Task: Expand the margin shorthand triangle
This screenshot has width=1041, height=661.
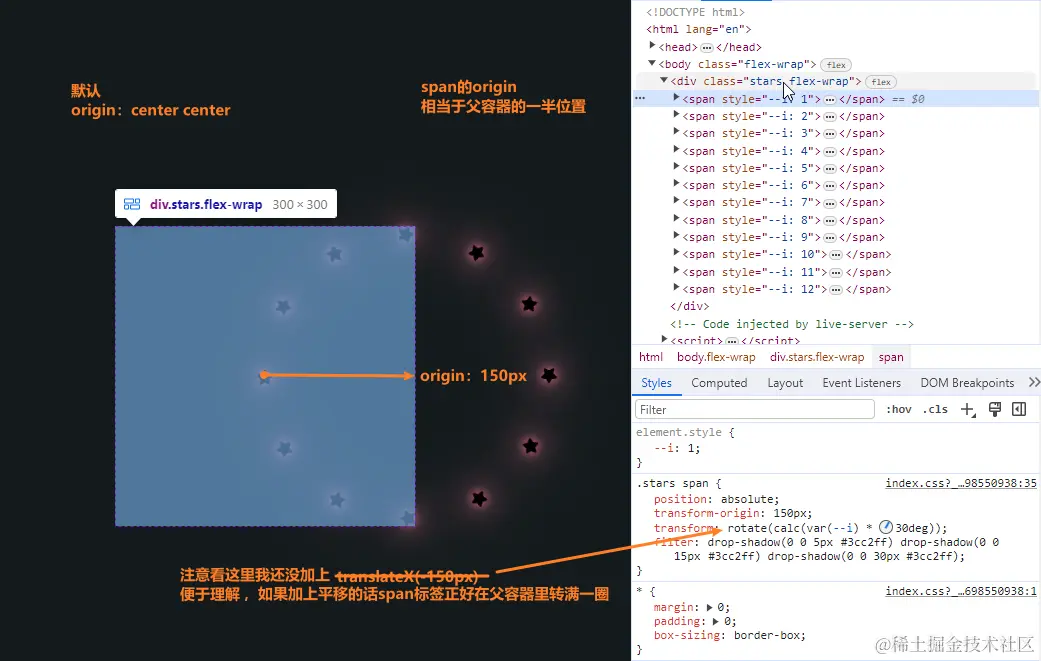Action: coord(710,607)
